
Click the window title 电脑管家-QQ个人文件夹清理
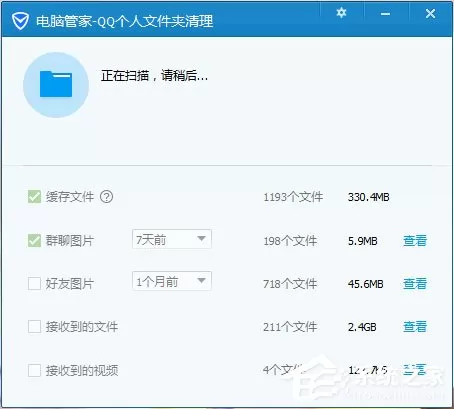point(124,21)
